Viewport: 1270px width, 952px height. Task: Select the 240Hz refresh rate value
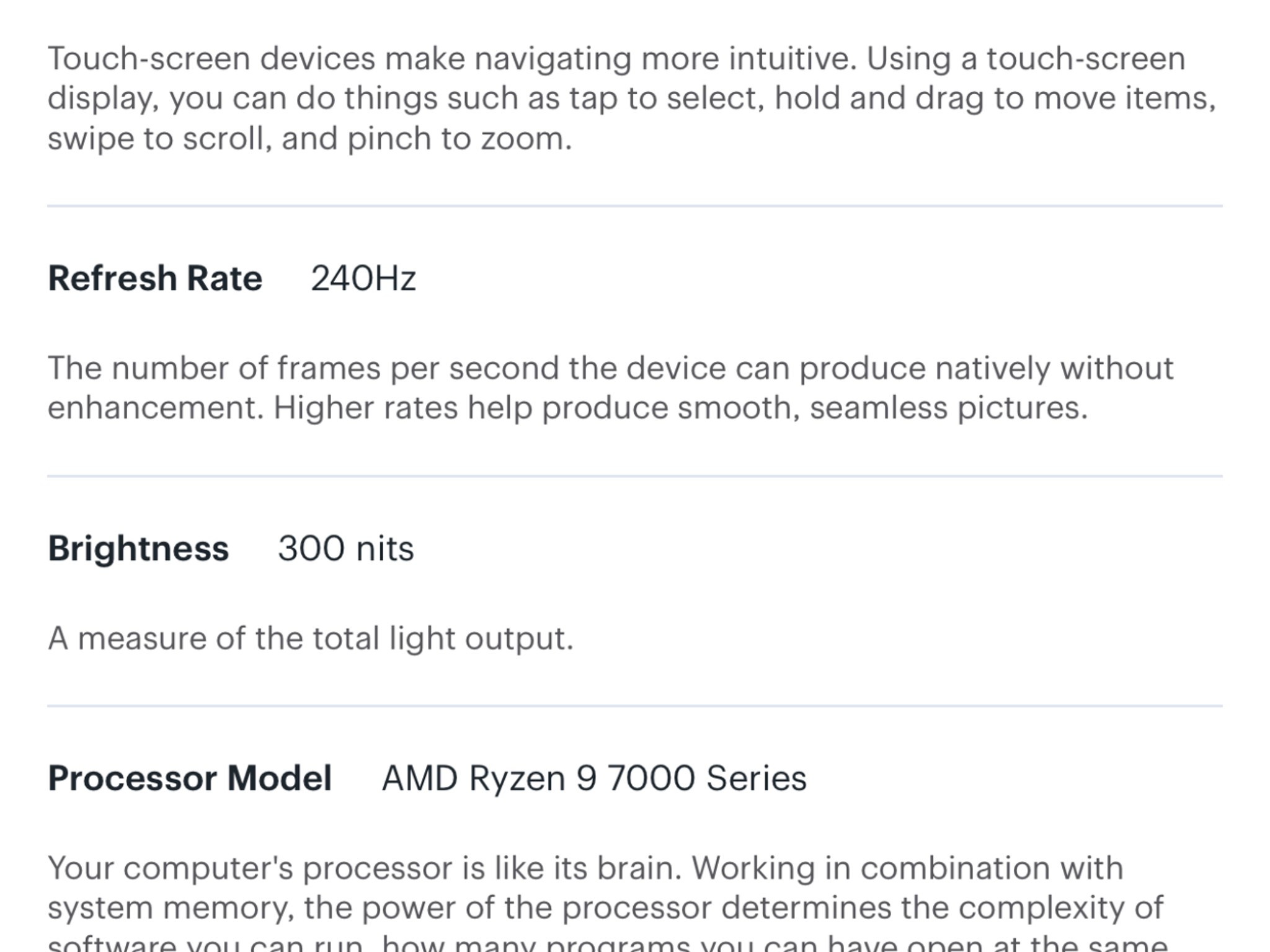(x=363, y=278)
